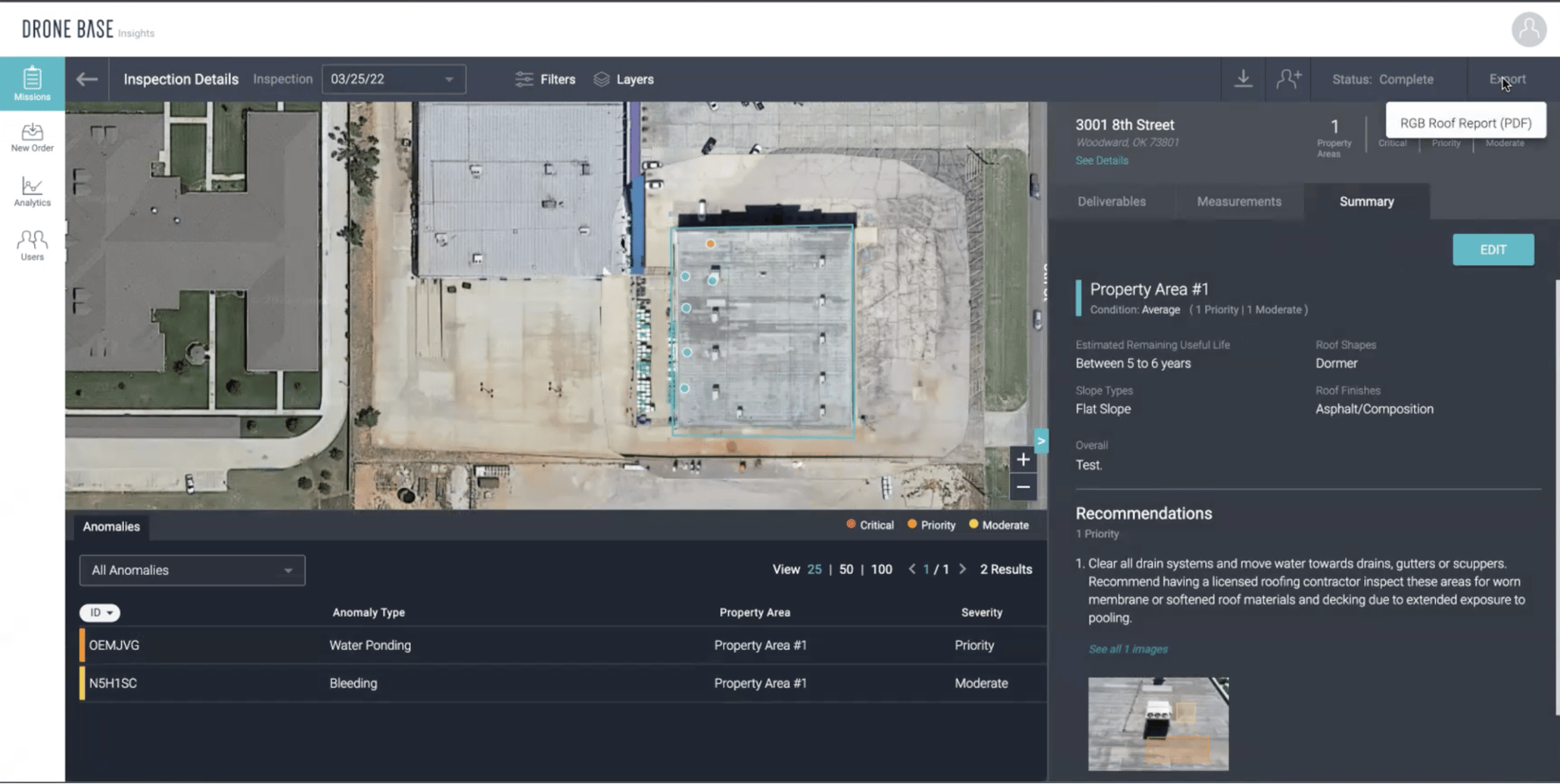
Task: Open the Layers panel
Action: 623,79
